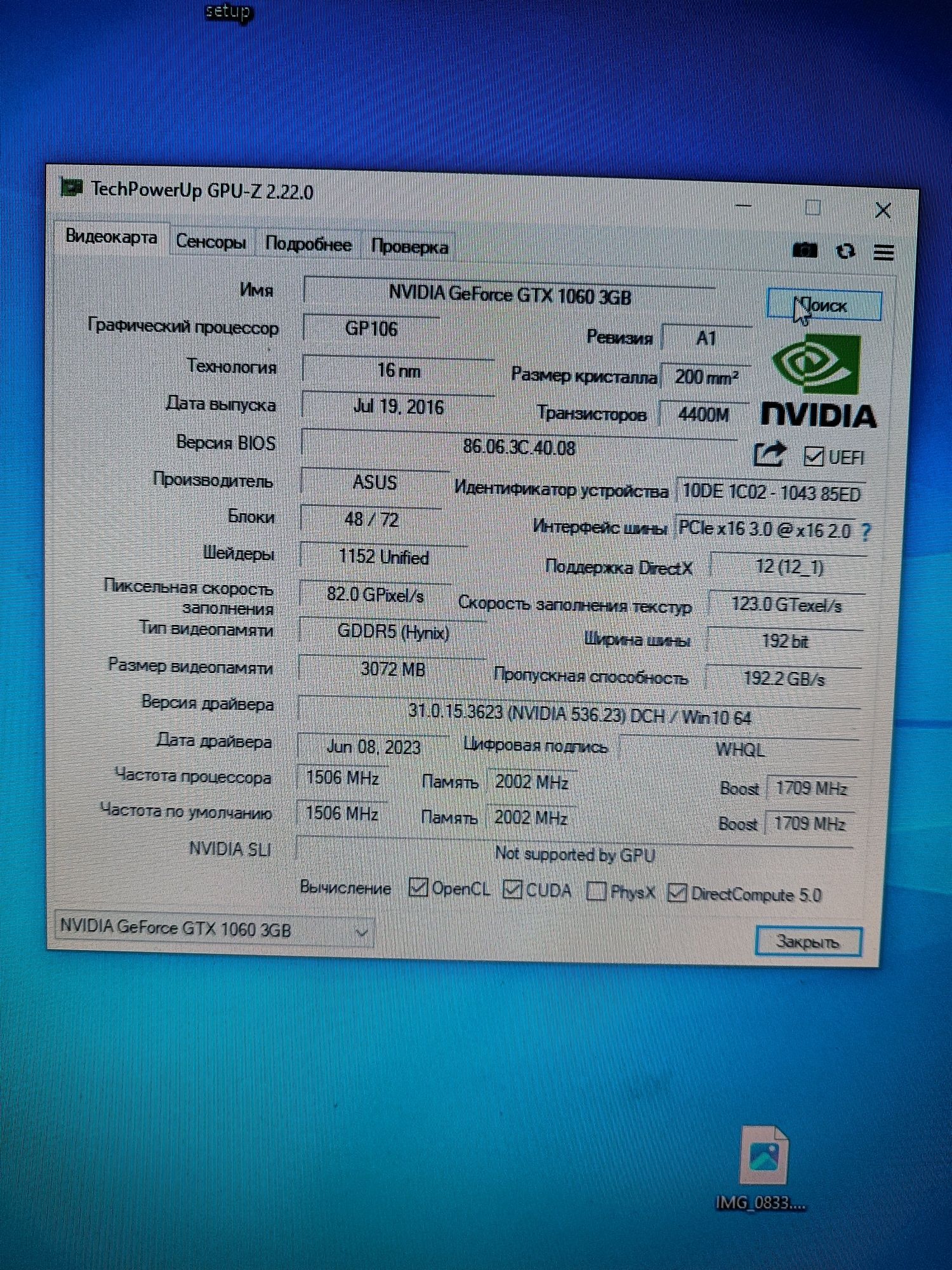Click the 4400M transistors value
This screenshot has width=952, height=1270.
coord(703,415)
